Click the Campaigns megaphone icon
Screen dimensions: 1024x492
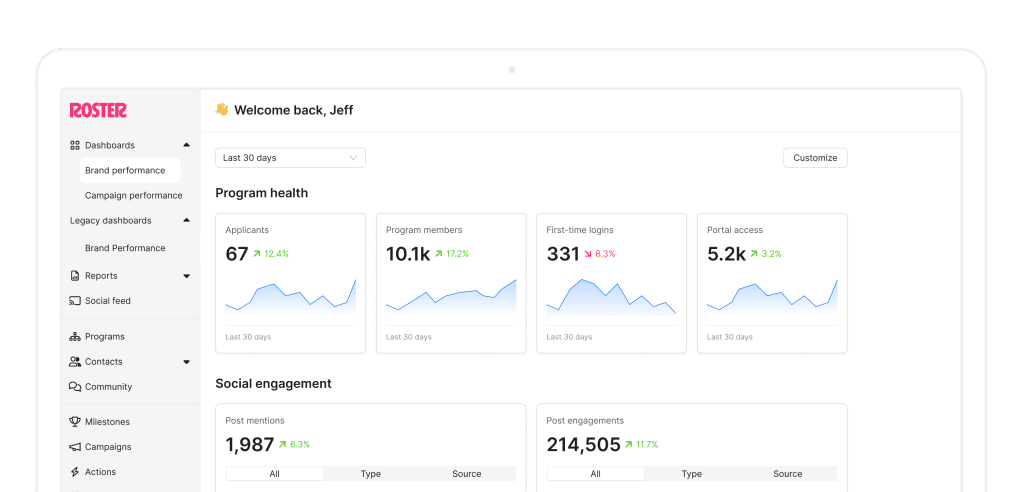click(x=75, y=447)
